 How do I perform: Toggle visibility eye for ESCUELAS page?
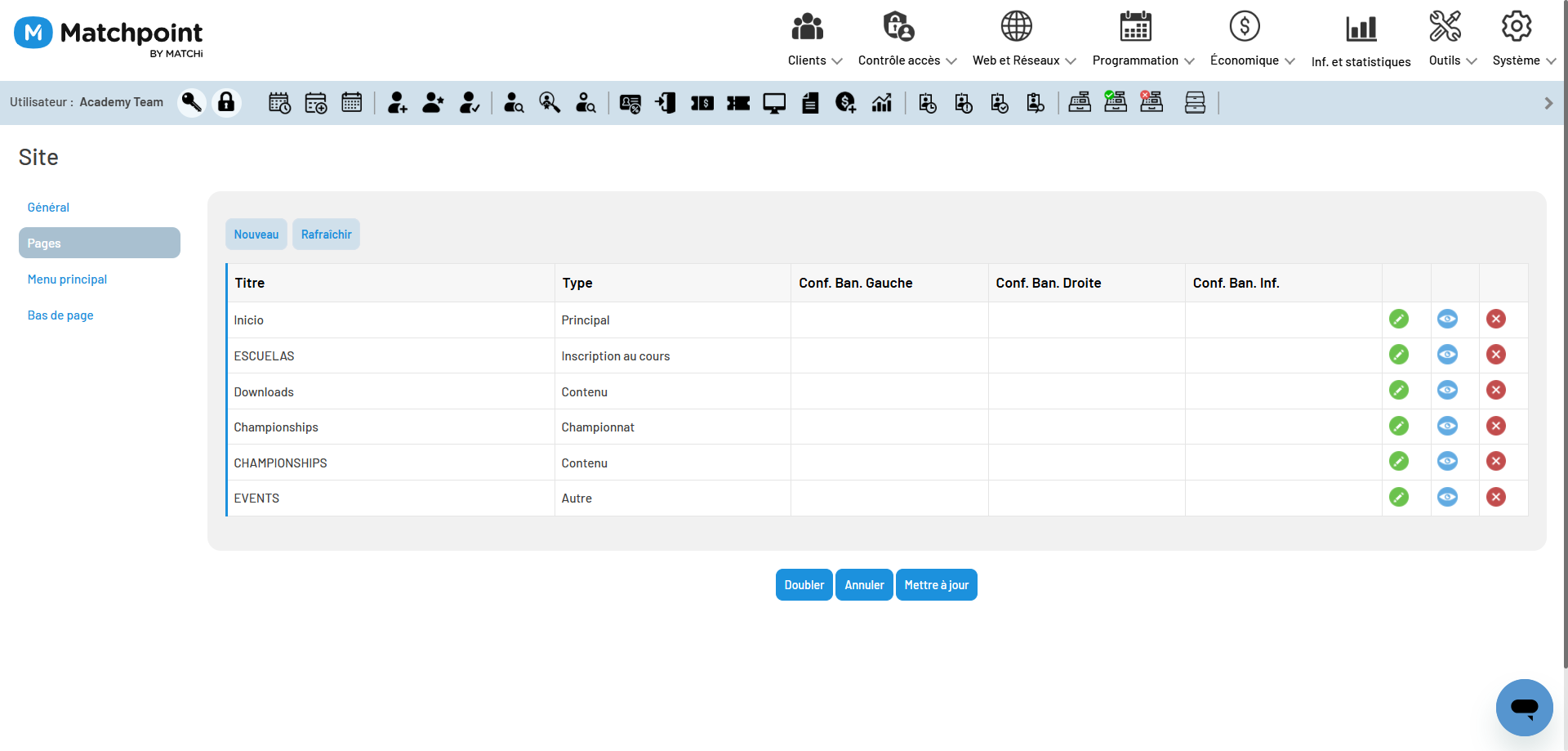[1447, 355]
